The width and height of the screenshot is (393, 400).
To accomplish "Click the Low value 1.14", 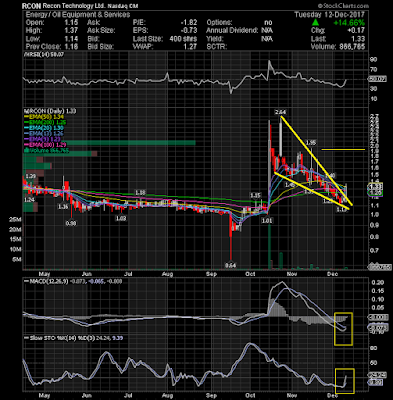I will coord(72,38).
